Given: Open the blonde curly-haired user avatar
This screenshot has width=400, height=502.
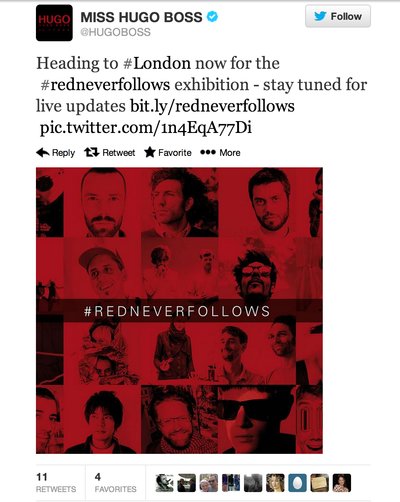Looking at the screenshot, I should (275, 483).
